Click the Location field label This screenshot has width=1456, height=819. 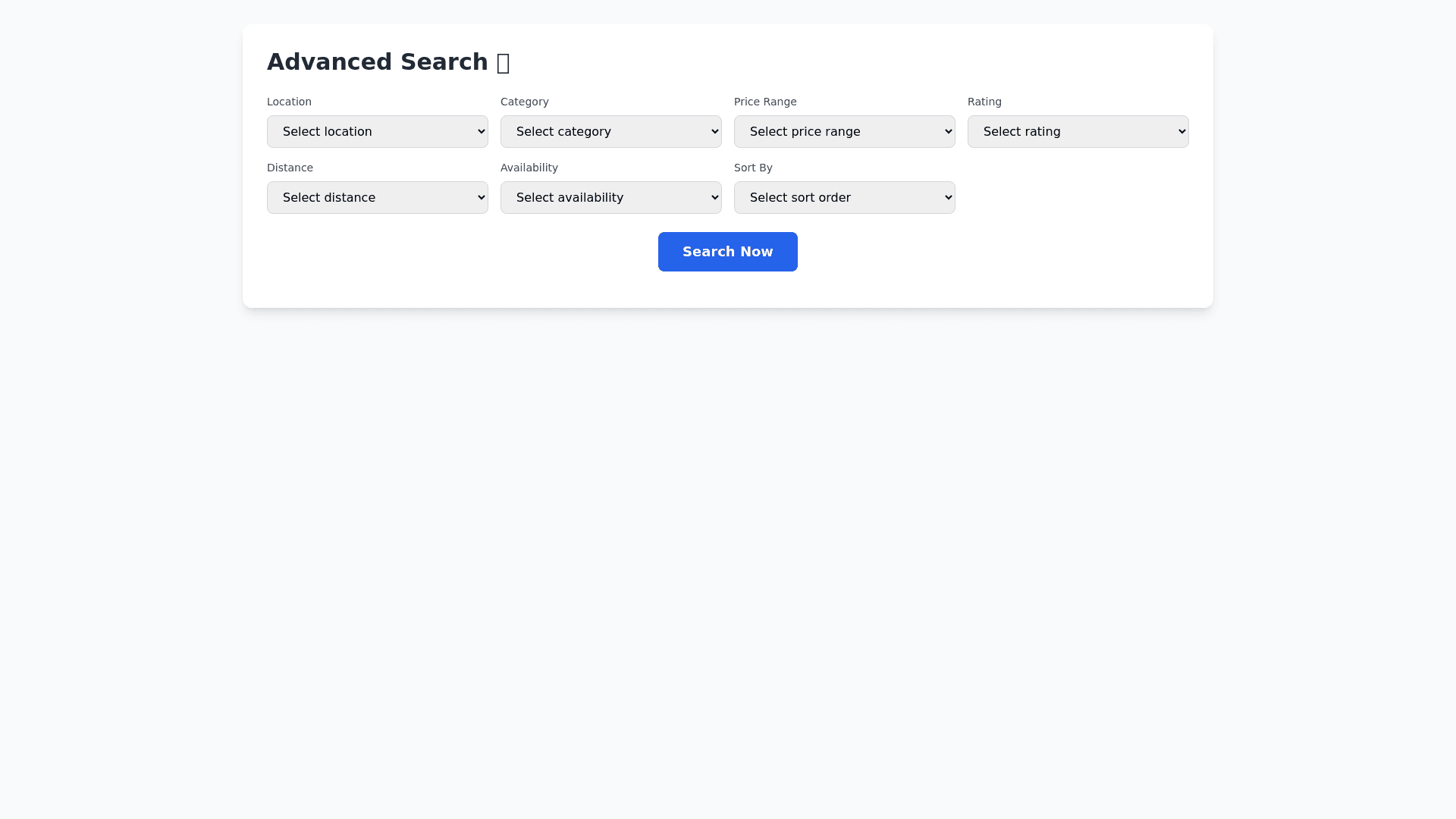coord(289,102)
